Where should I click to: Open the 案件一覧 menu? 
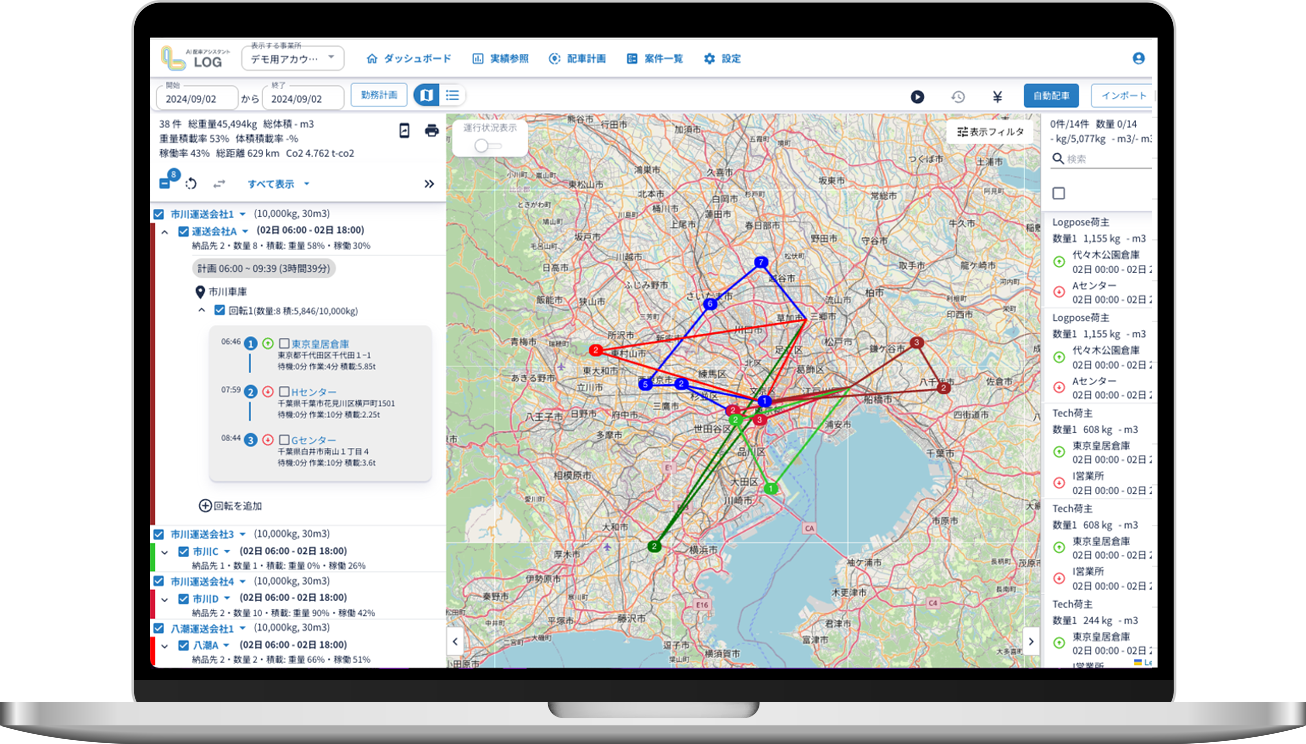[x=655, y=59]
